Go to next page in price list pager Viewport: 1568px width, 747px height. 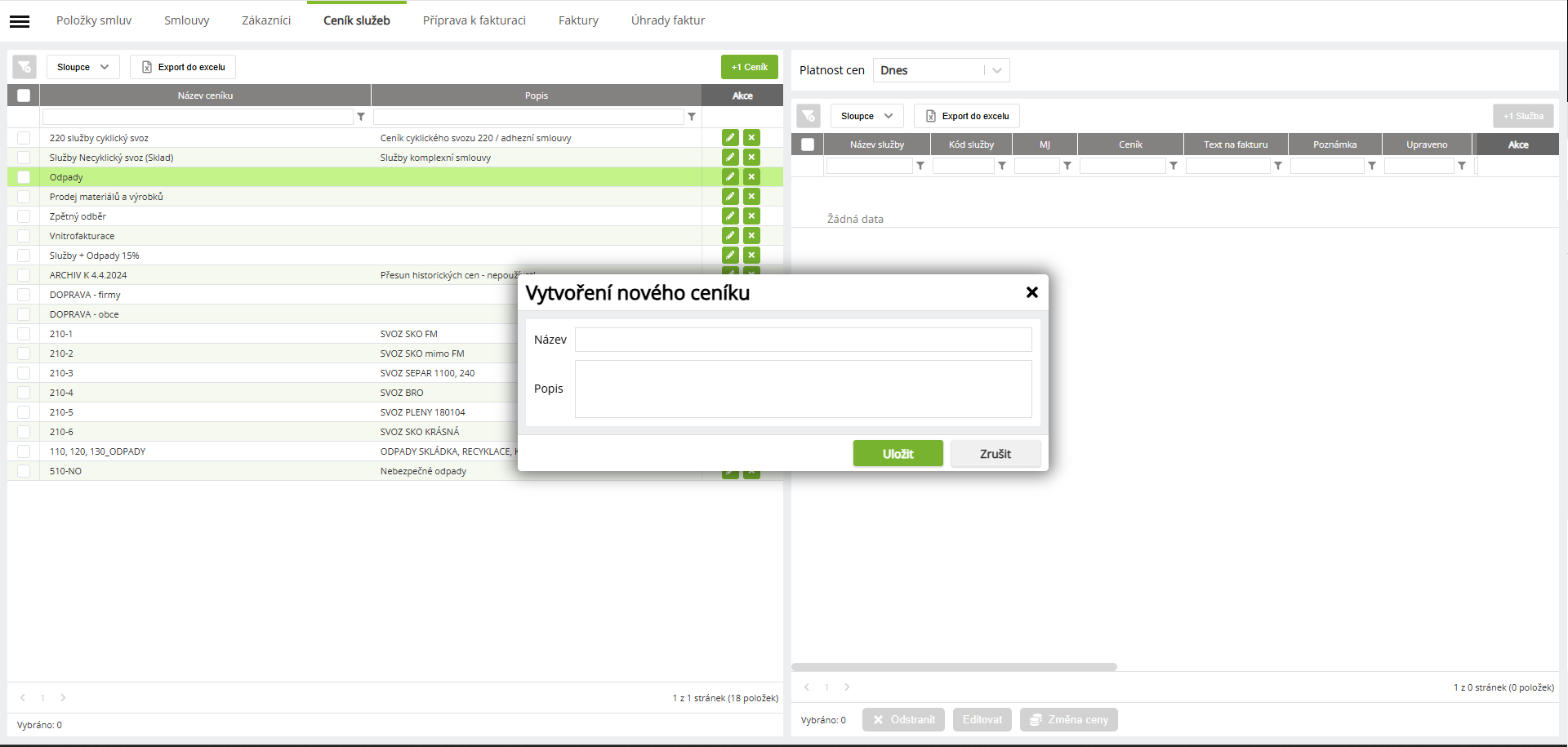tap(63, 698)
